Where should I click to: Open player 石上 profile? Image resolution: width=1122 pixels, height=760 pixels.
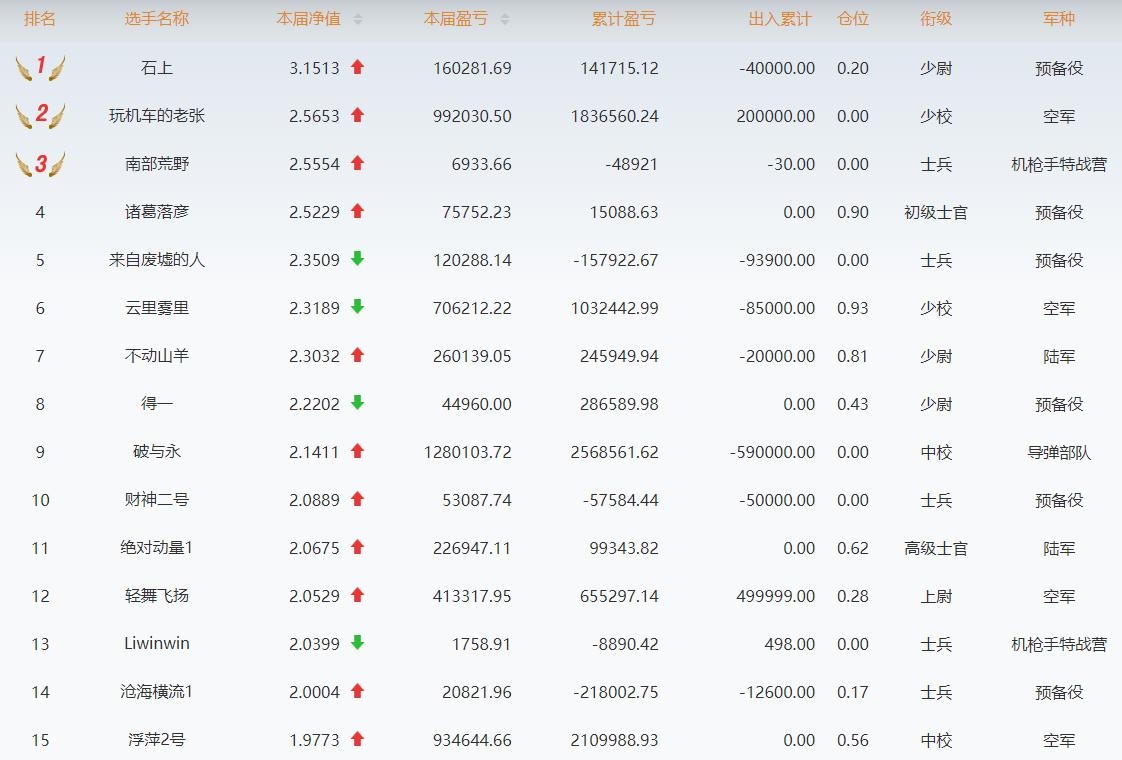(157, 68)
